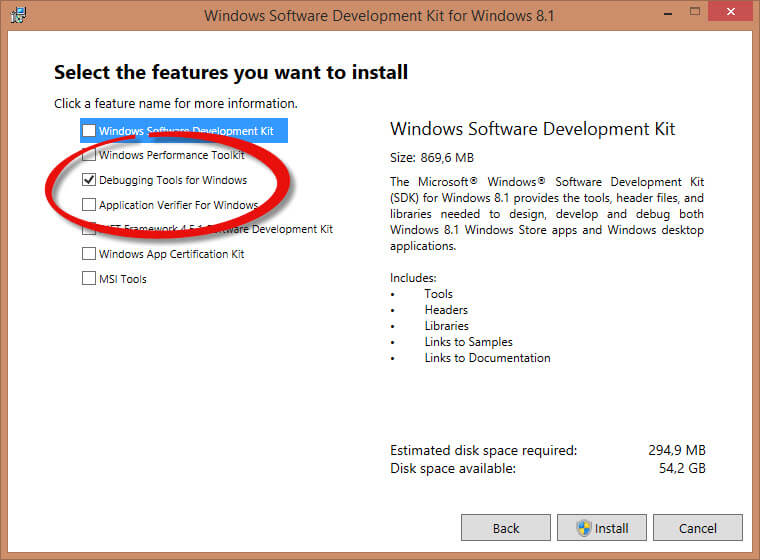Go to previous step with Back button
The width and height of the screenshot is (760, 560).
point(506,528)
